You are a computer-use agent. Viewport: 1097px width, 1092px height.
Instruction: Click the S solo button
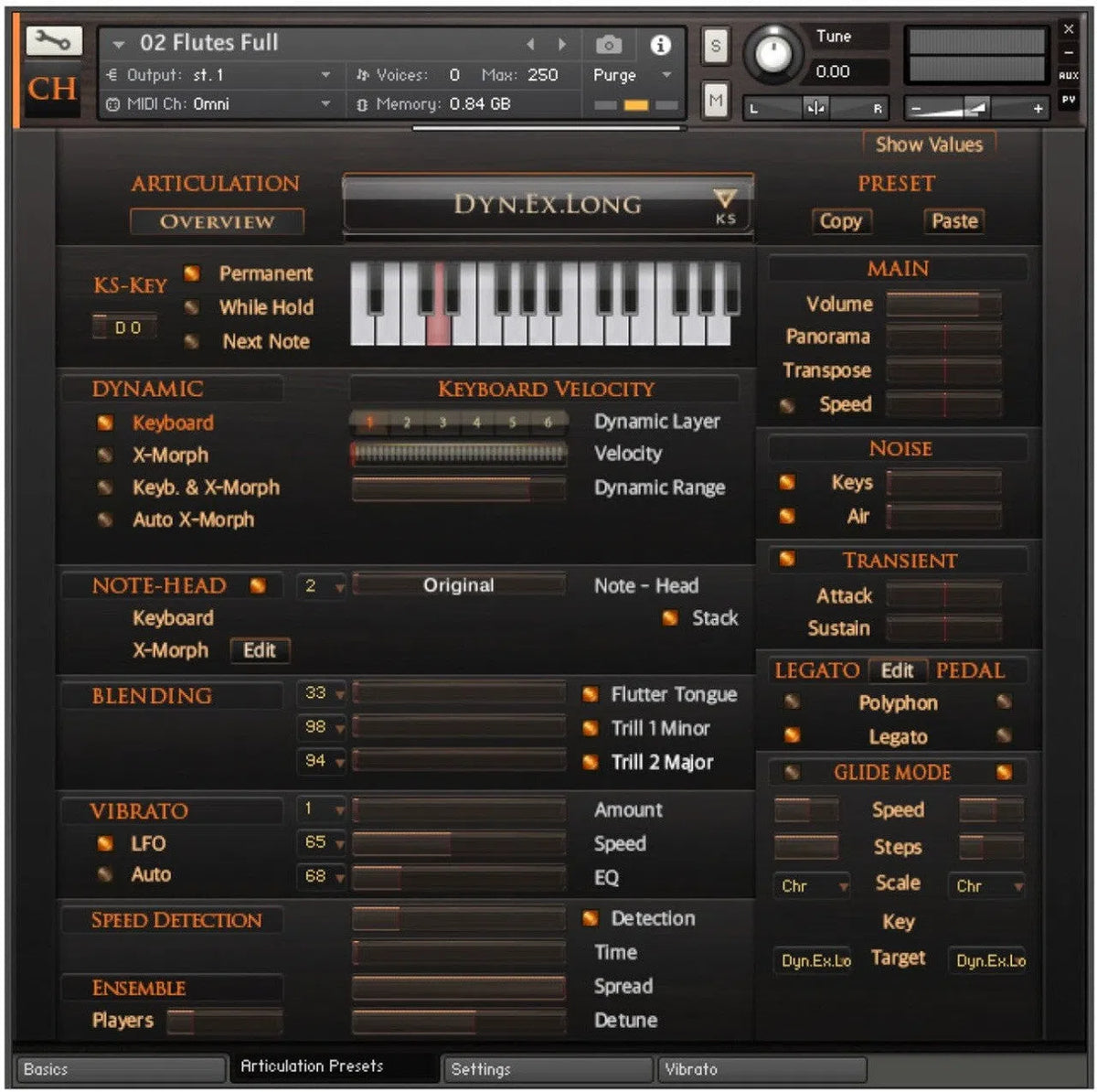point(716,47)
